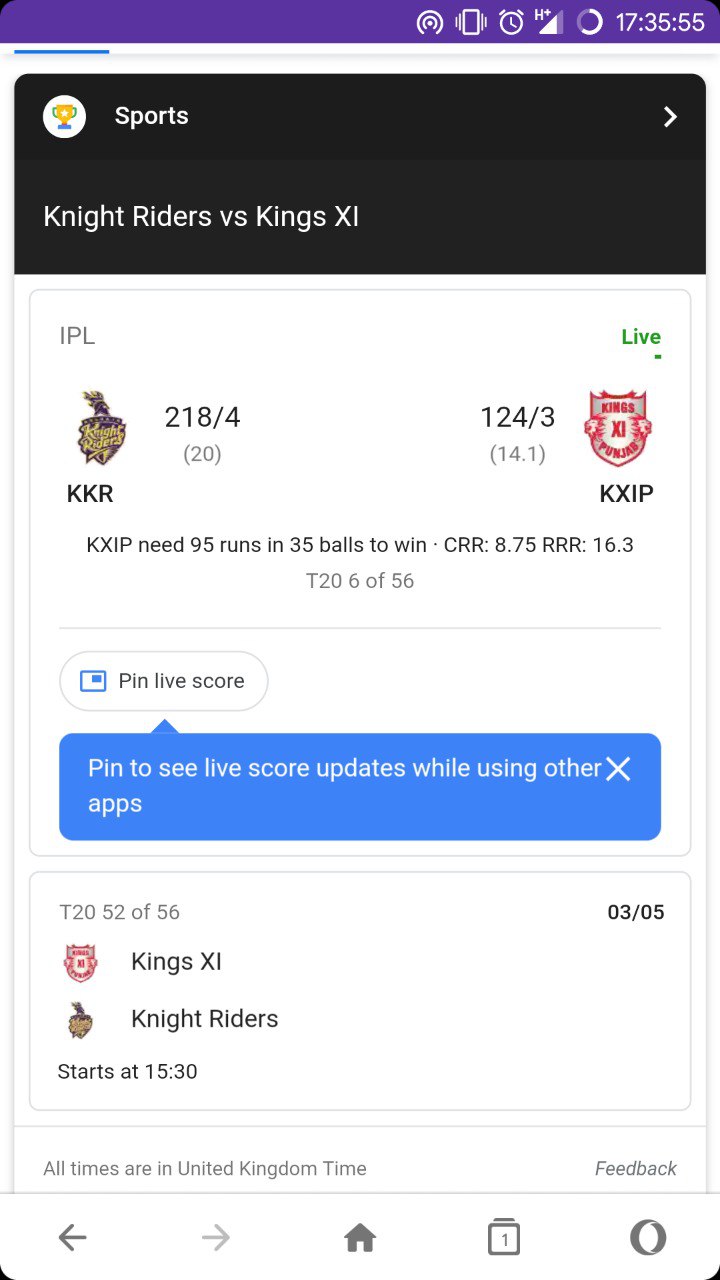The image size is (720, 1280).
Task: Open Knight Riders vs Kings XI header
Action: [x=201, y=217]
